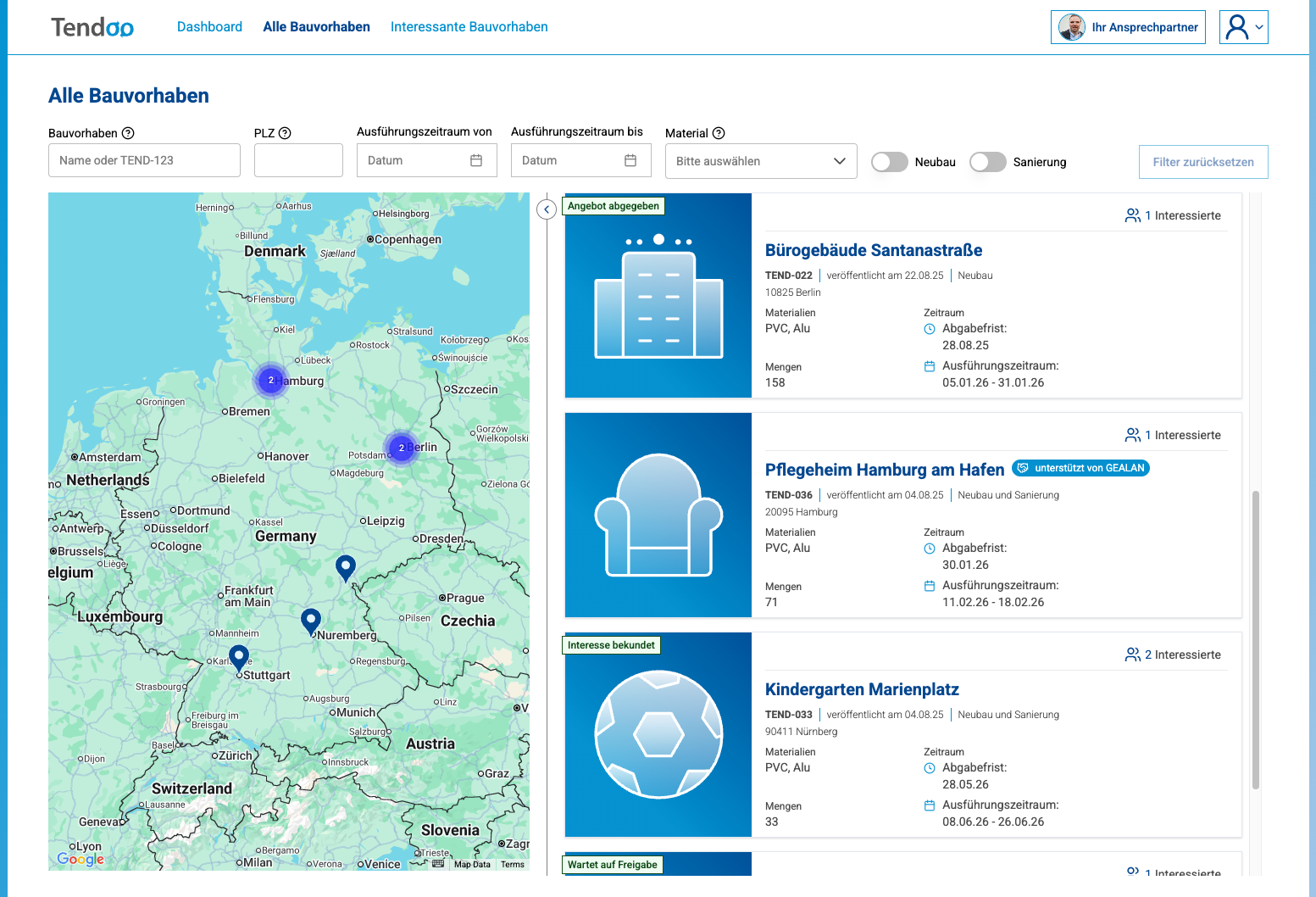Enable the Sanierung toggle
The width and height of the screenshot is (1316, 897).
coord(988,162)
